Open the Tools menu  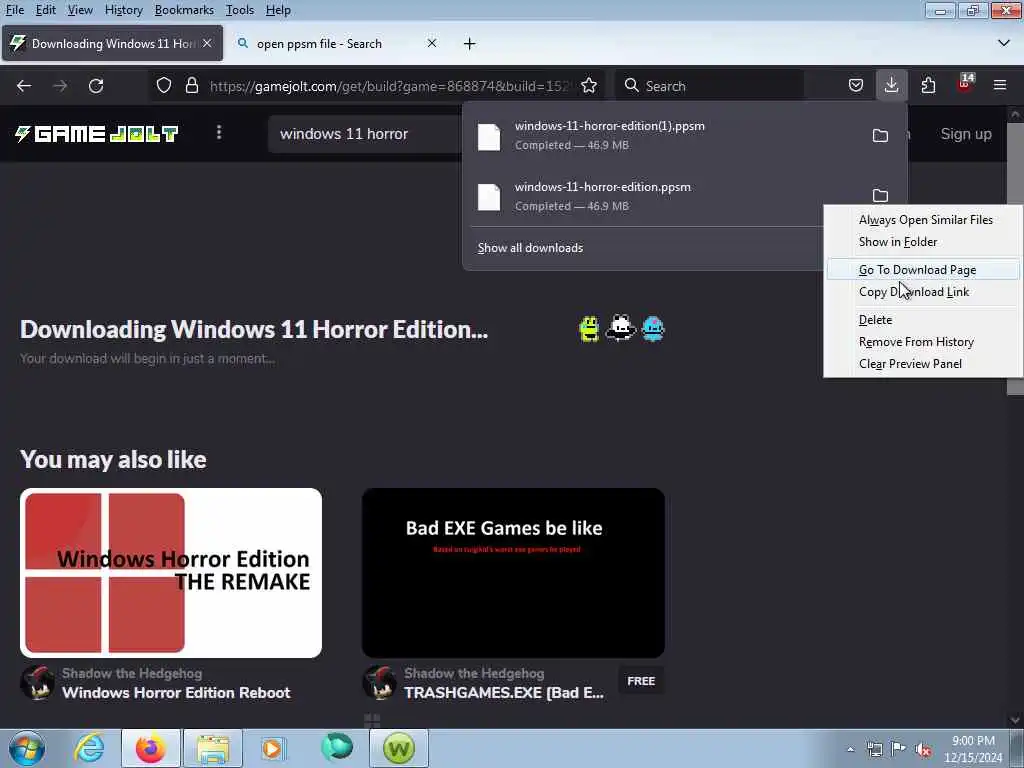coord(240,10)
